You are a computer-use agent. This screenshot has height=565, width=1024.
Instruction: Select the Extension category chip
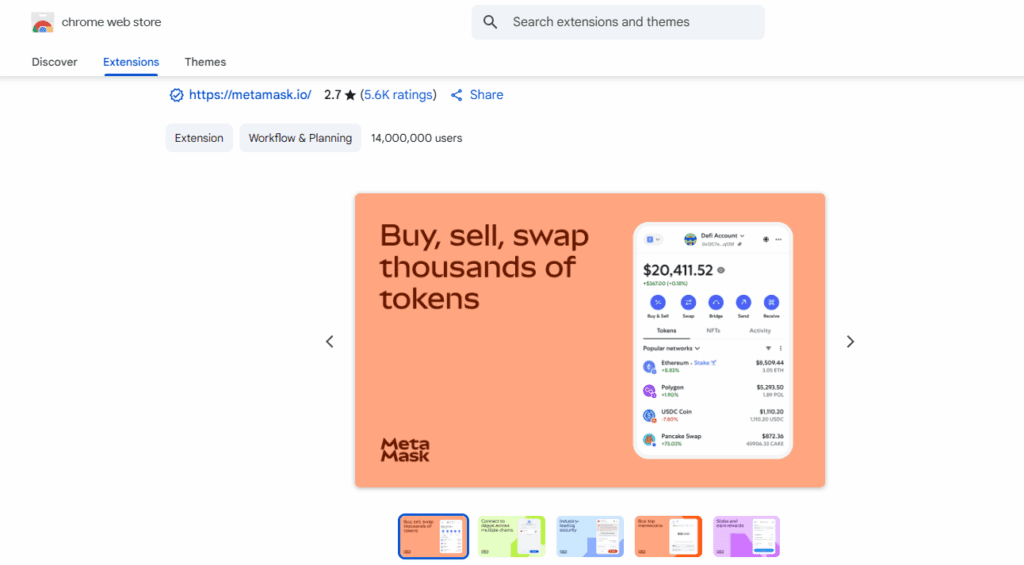click(199, 138)
